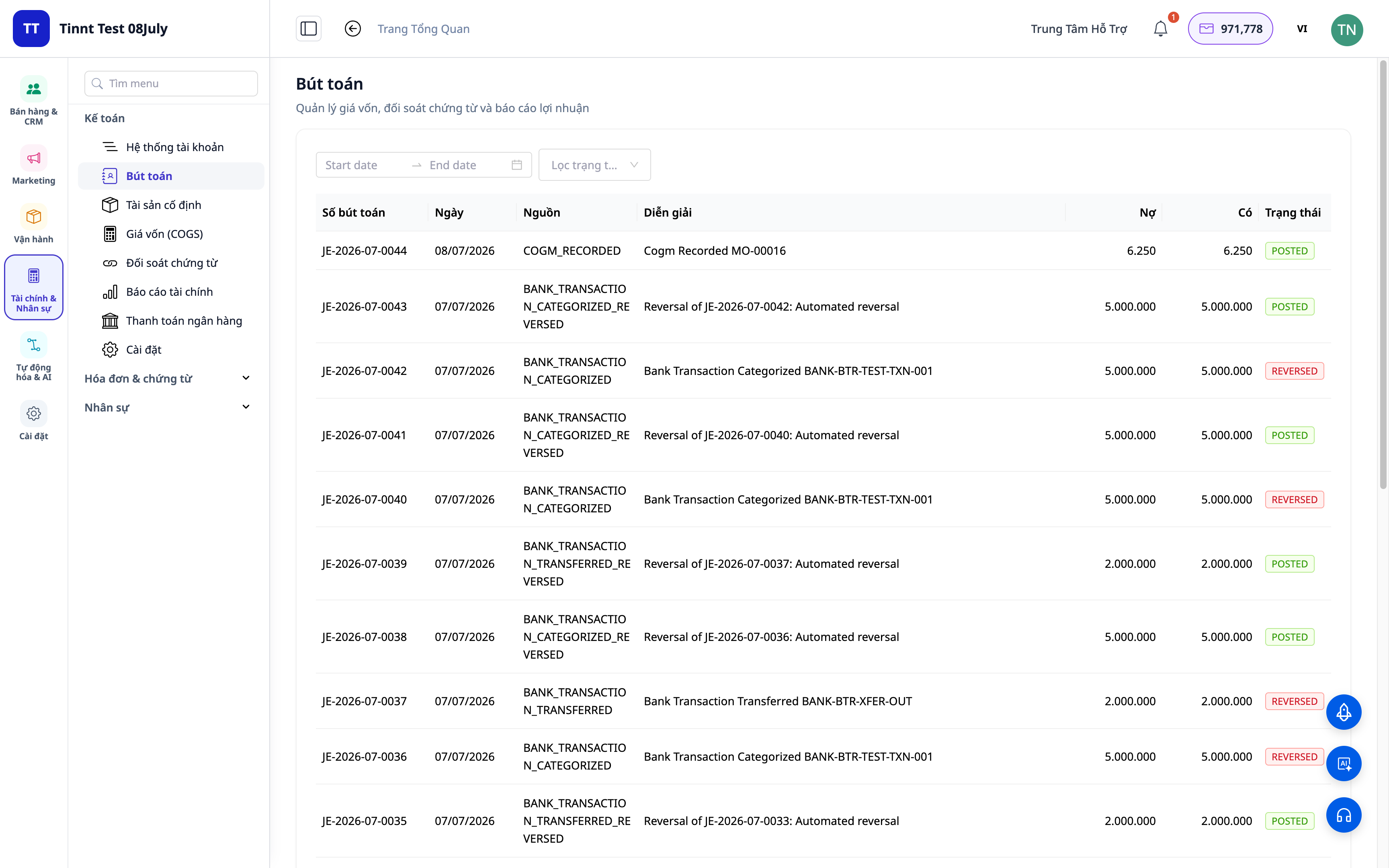Open Tài sản cố định menu item
This screenshot has height=868, width=1389.
coord(171,205)
